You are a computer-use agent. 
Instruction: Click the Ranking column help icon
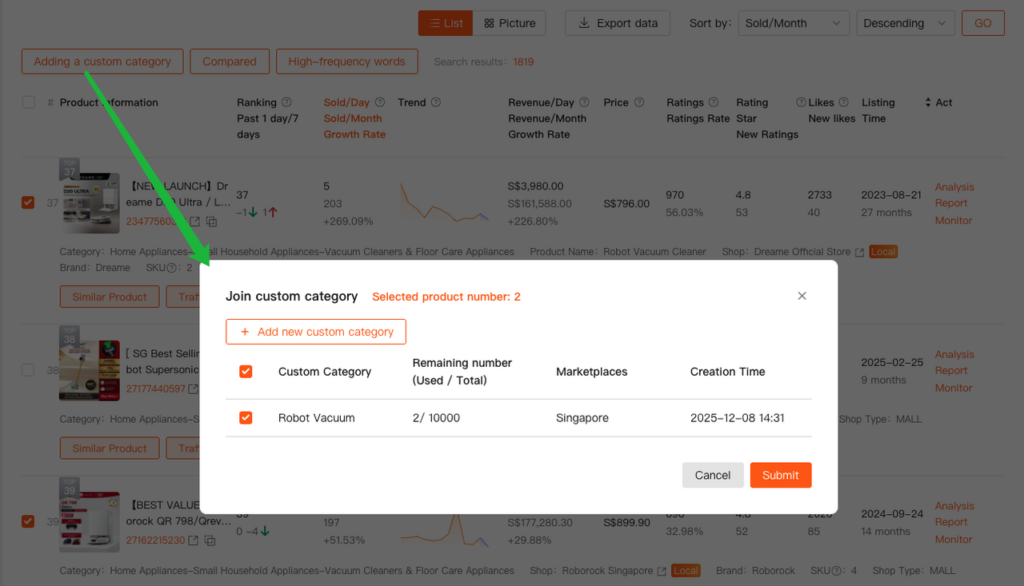[287, 103]
